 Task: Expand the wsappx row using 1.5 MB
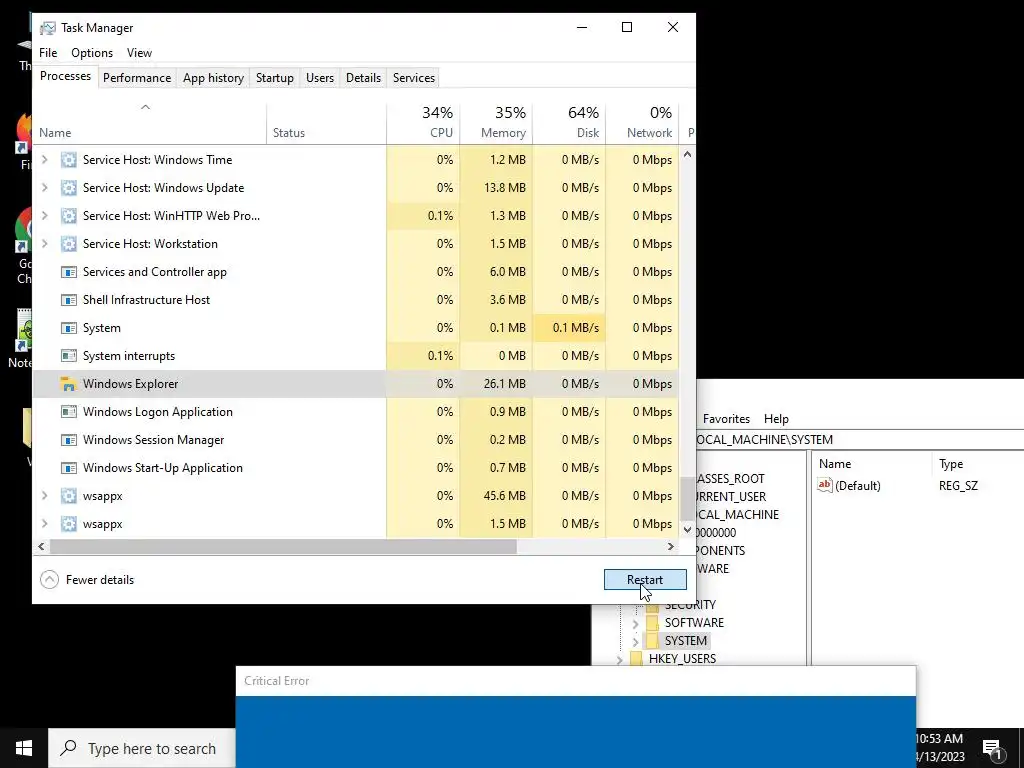tap(44, 524)
